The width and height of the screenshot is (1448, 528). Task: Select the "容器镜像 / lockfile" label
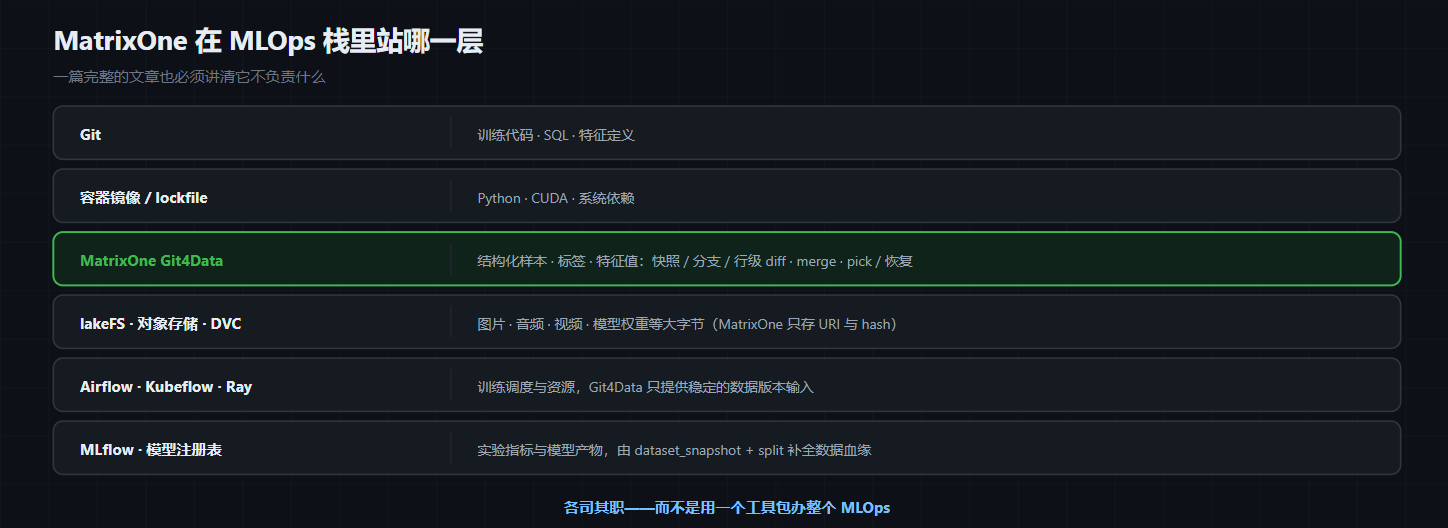(144, 197)
